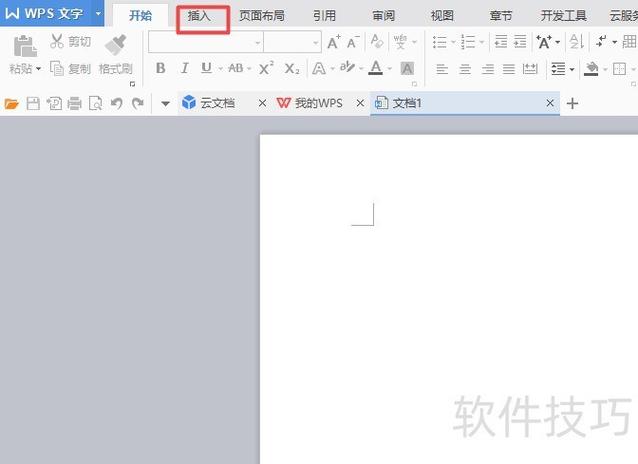The image size is (638, 464).
Task: Toggle italic formatting
Action: (x=184, y=68)
